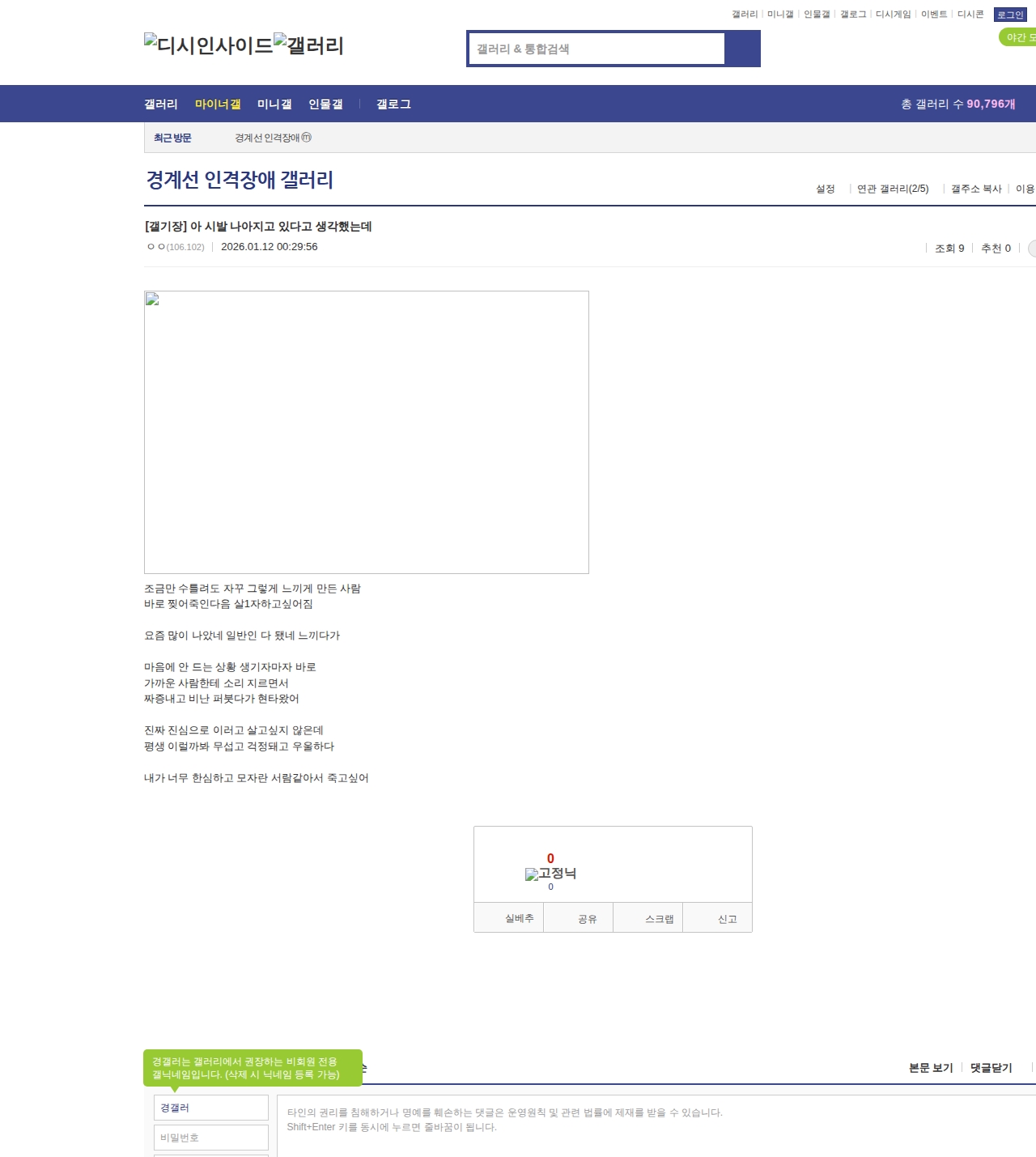Viewport: 1036px width, 1157px height.
Task: Click 갤주소 복사 to copy gallery address
Action: click(976, 189)
